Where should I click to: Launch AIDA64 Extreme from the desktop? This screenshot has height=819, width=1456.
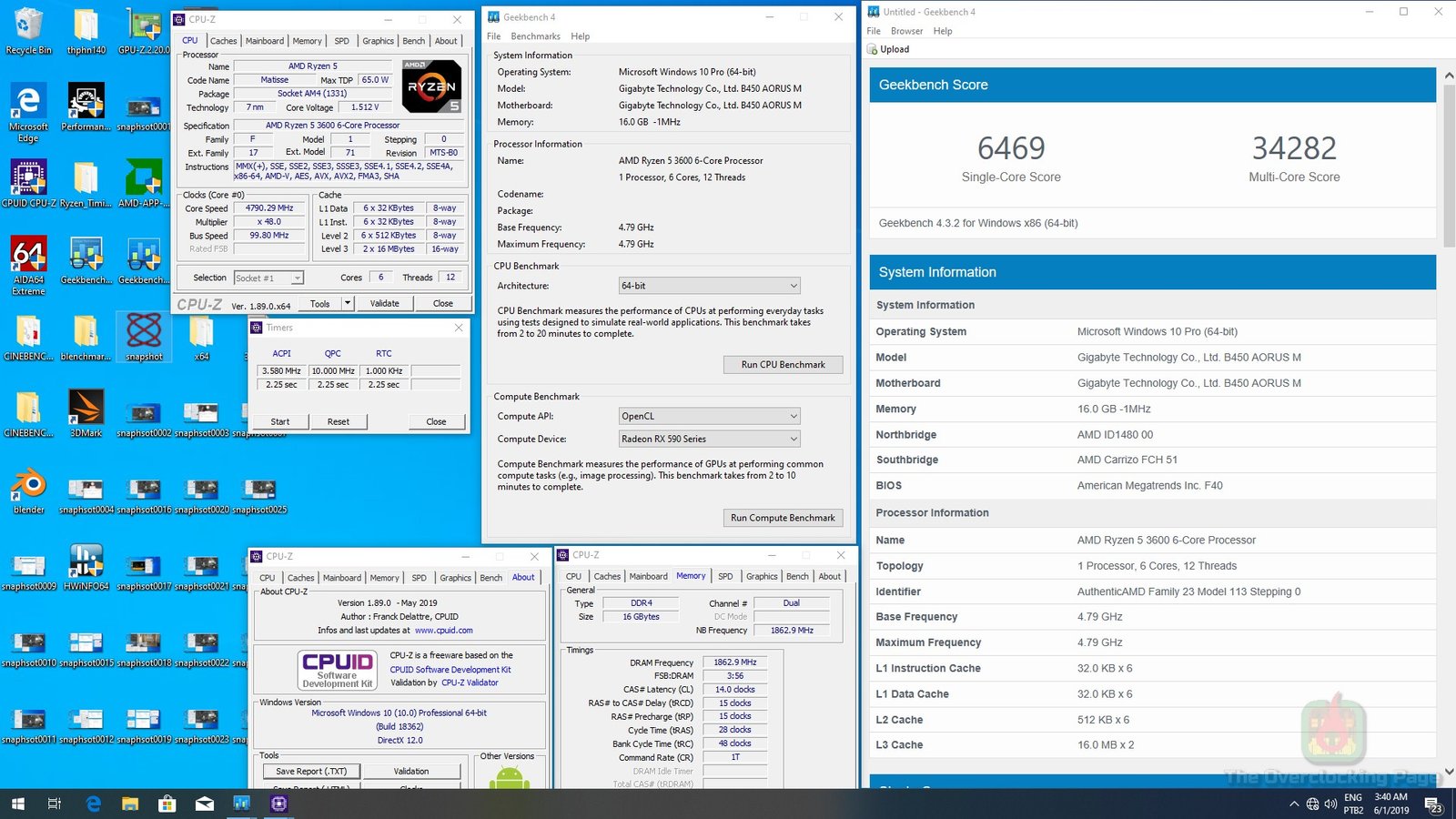click(x=28, y=258)
